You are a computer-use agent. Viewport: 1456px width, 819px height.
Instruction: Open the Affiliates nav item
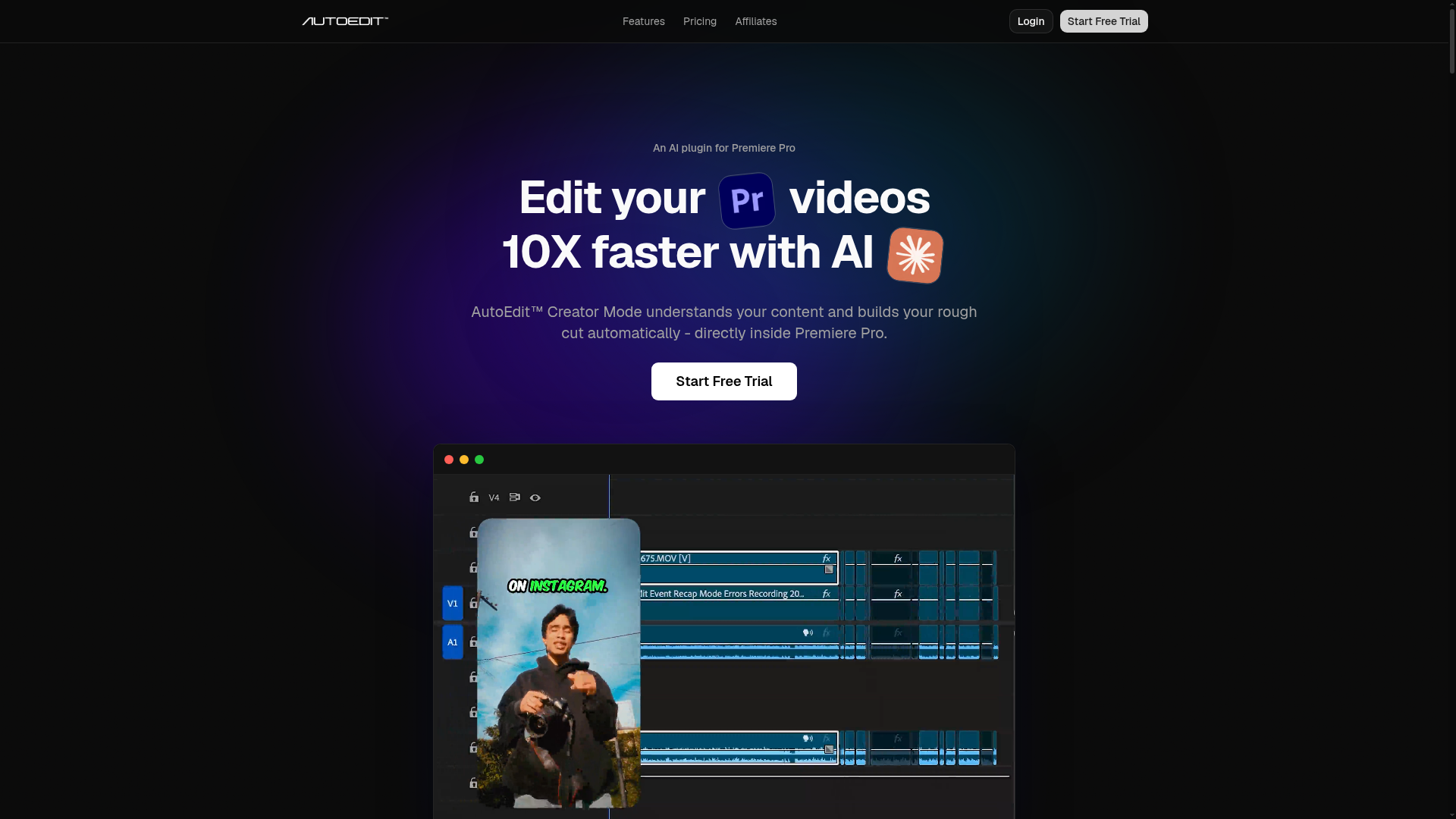coord(756,21)
